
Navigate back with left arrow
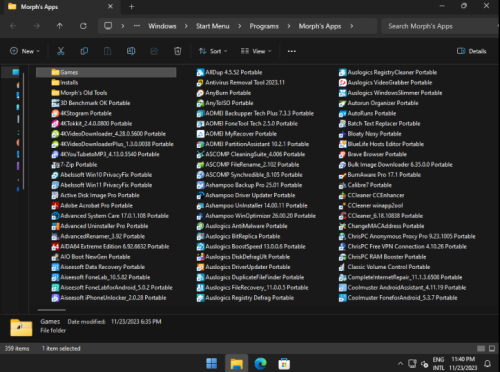[13, 26]
